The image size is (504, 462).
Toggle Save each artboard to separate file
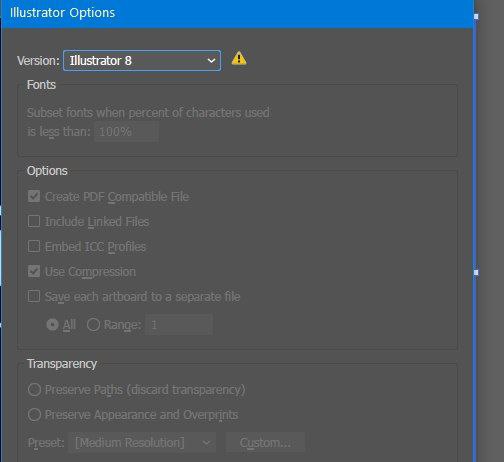point(34,296)
